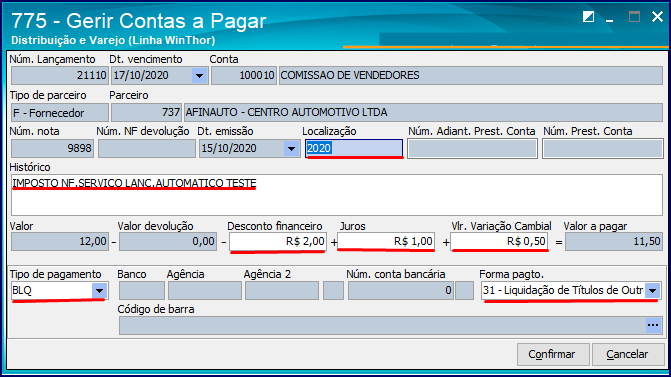Click the Histórico text area
The image size is (671, 377).
tap(336, 195)
